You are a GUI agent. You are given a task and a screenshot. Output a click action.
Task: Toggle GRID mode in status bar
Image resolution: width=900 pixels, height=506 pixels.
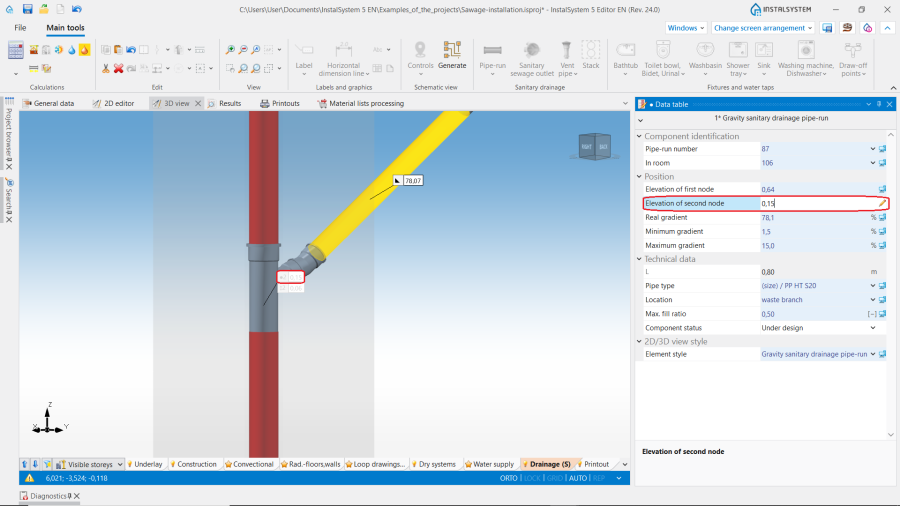[555, 478]
